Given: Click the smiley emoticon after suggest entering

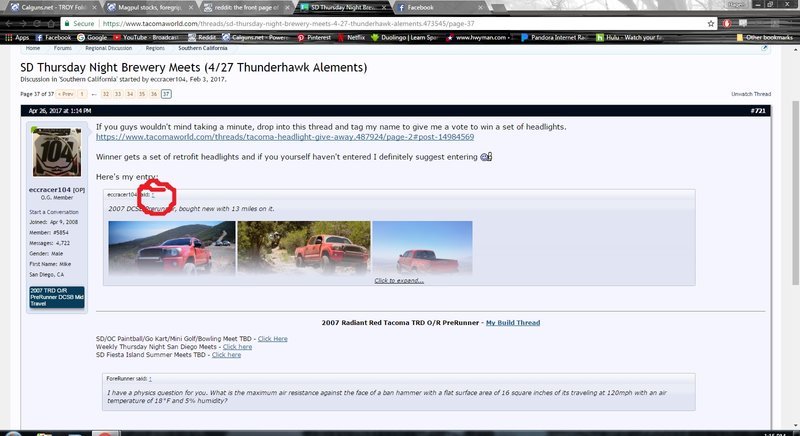Looking at the screenshot, I should click(486, 157).
